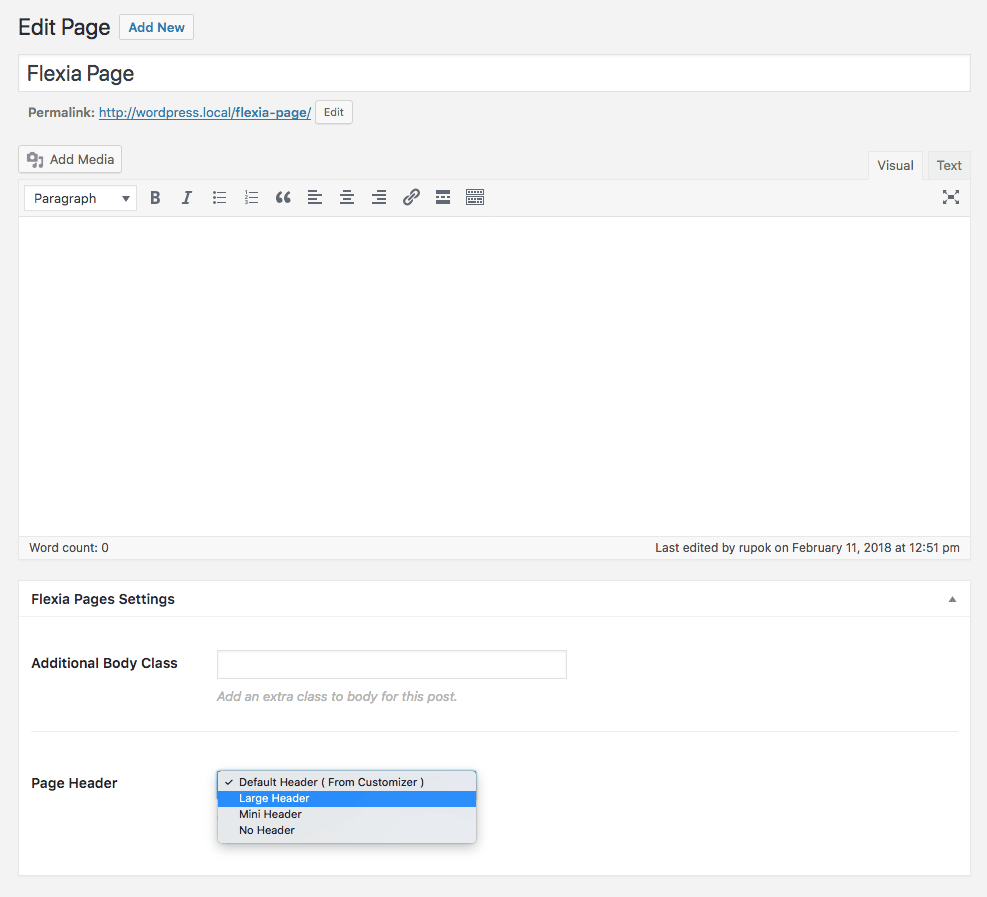Insert a bulleted list

[x=219, y=198]
